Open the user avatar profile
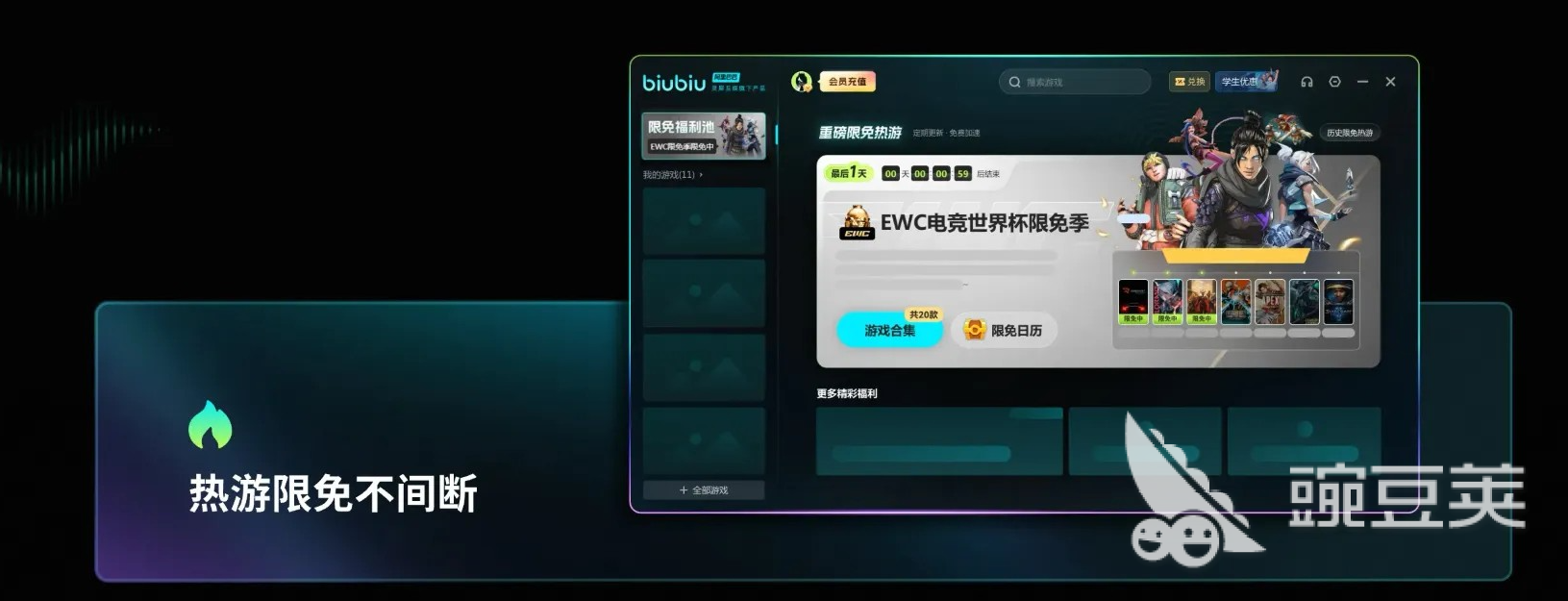Screen dimensions: 1568x601 click(801, 82)
